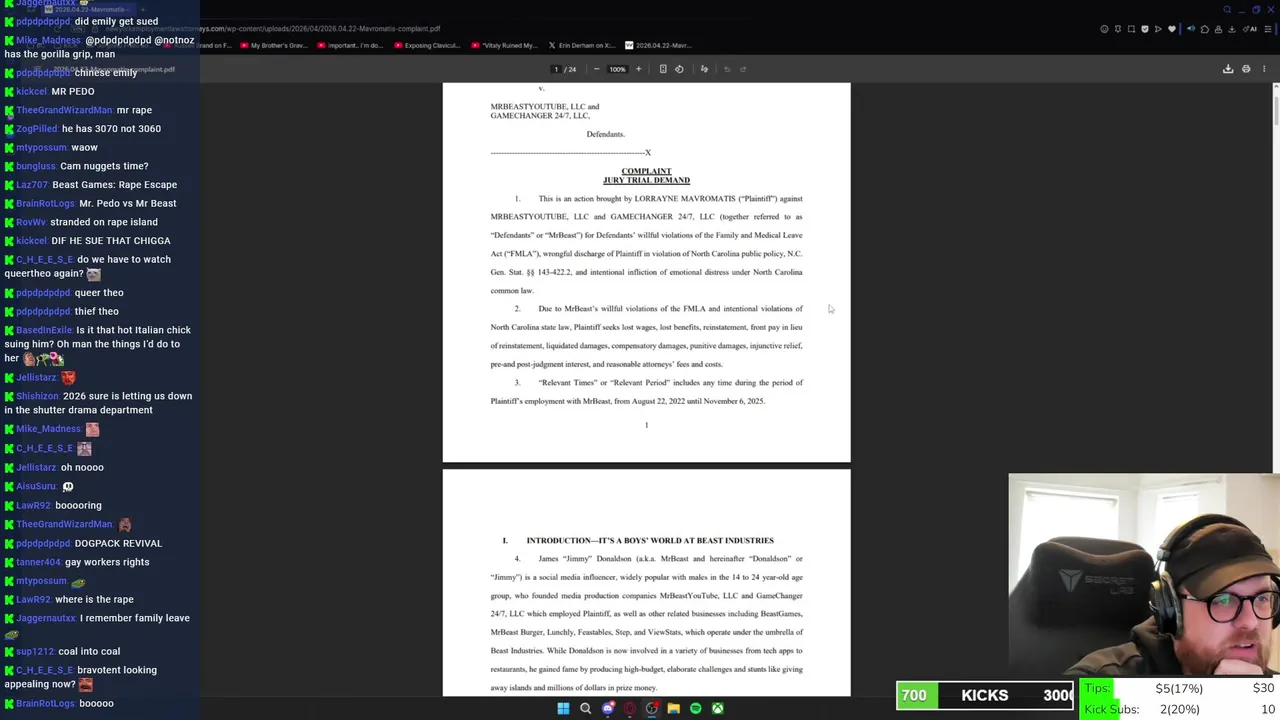Click chat username ZogPilled

pos(36,129)
